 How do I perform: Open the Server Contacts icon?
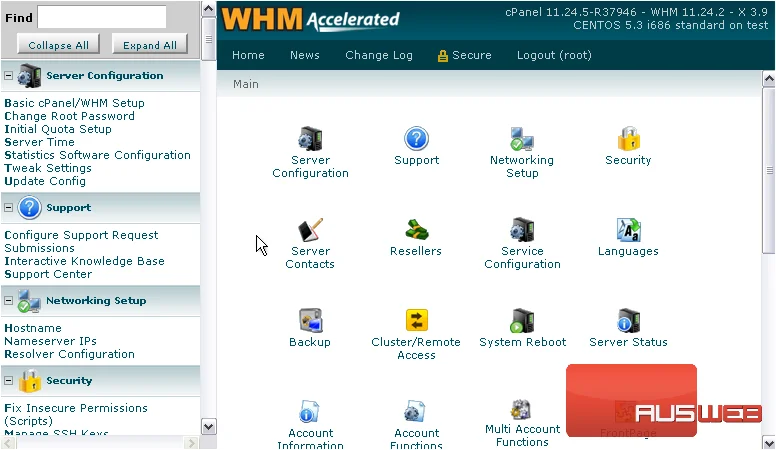click(x=310, y=230)
